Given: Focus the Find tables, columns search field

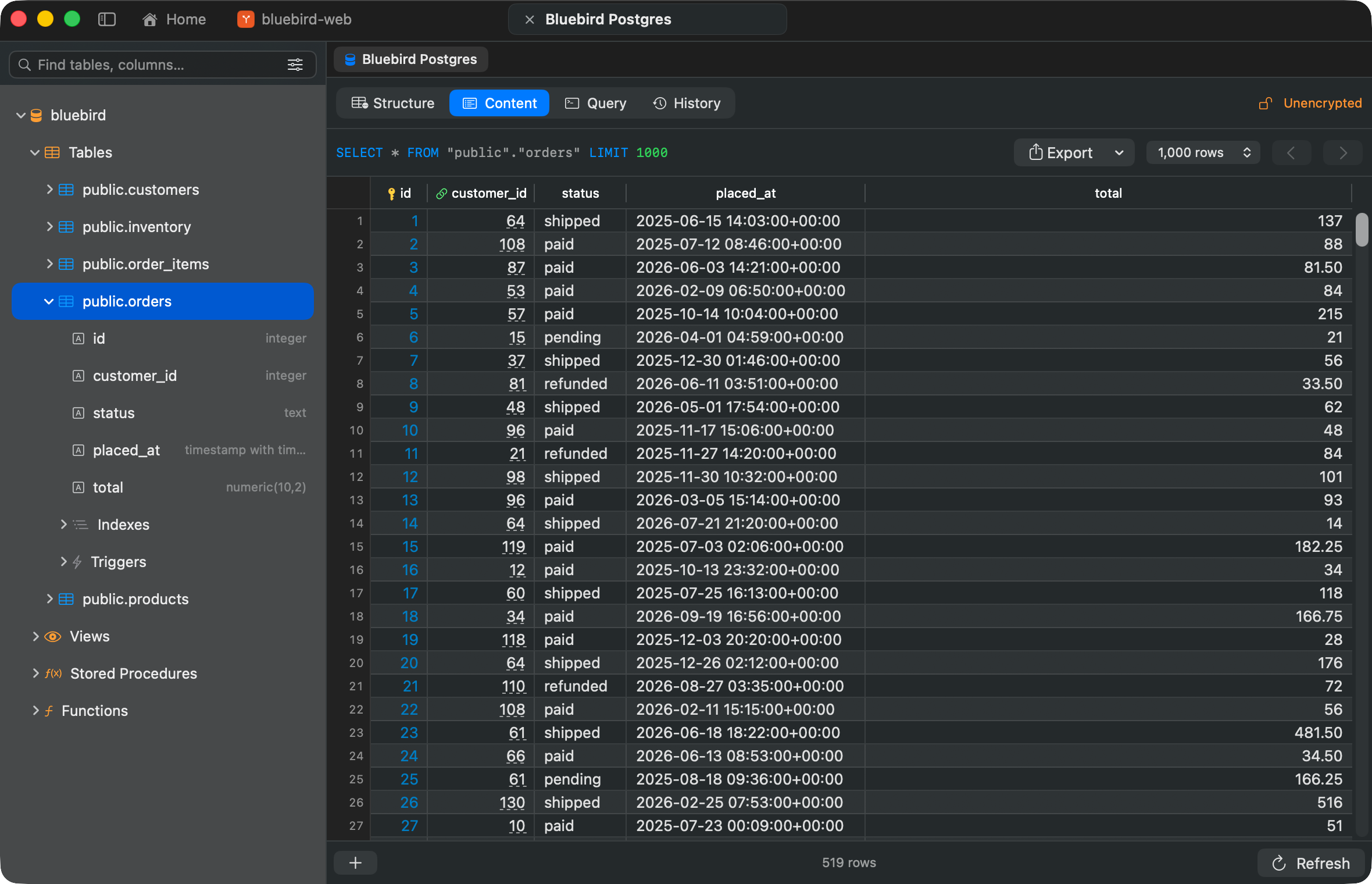Looking at the screenshot, I should pos(163,65).
